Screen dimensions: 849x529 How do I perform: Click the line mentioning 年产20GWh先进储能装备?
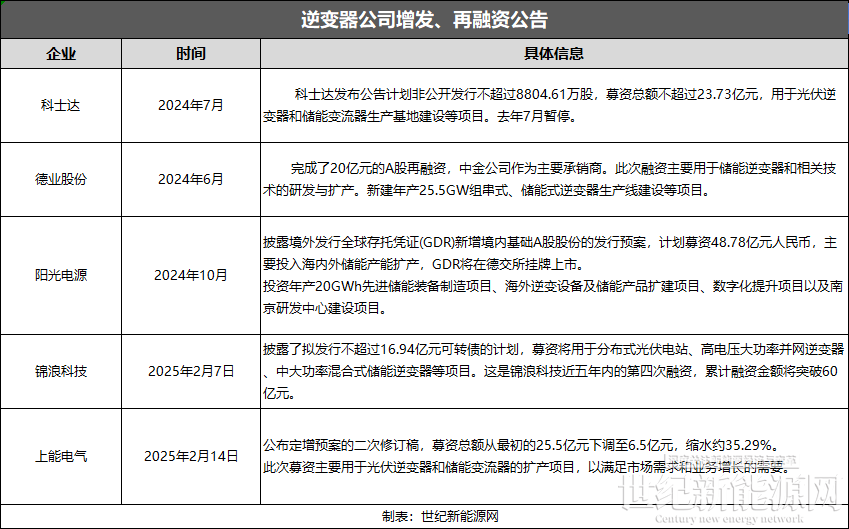click(552, 297)
